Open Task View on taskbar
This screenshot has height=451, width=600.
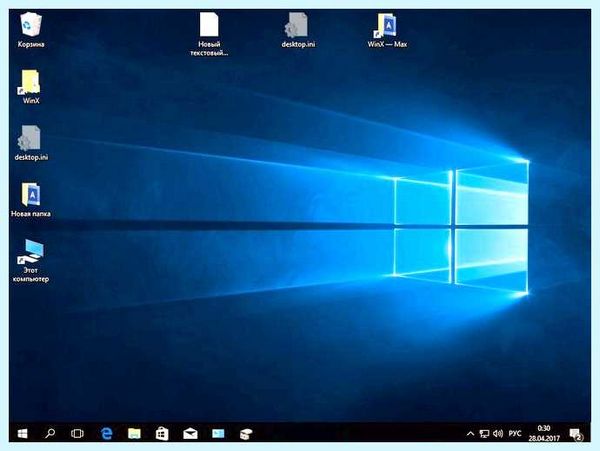pyautogui.click(x=77, y=433)
